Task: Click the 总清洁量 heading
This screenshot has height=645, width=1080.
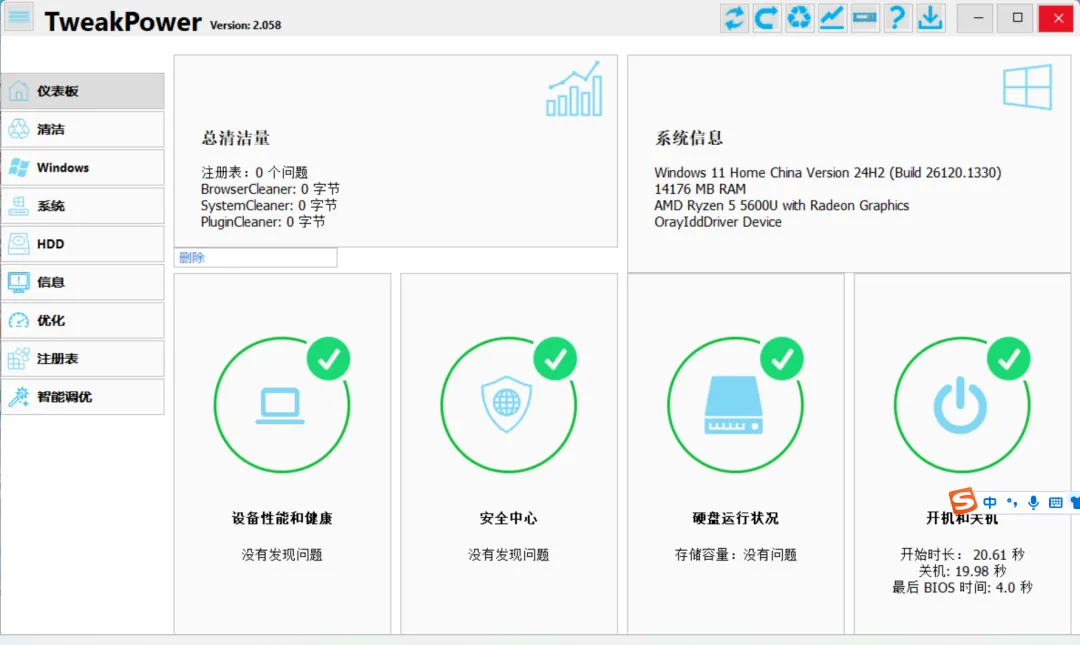Action: [236, 139]
